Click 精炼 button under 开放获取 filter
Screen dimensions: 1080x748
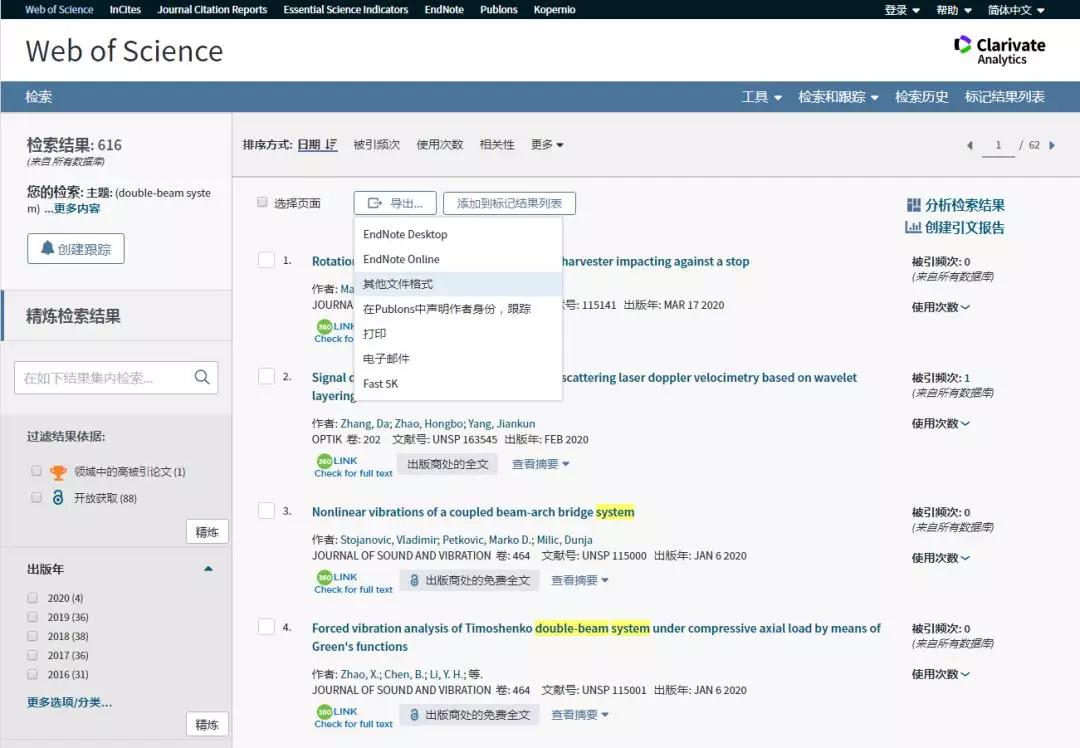click(207, 532)
